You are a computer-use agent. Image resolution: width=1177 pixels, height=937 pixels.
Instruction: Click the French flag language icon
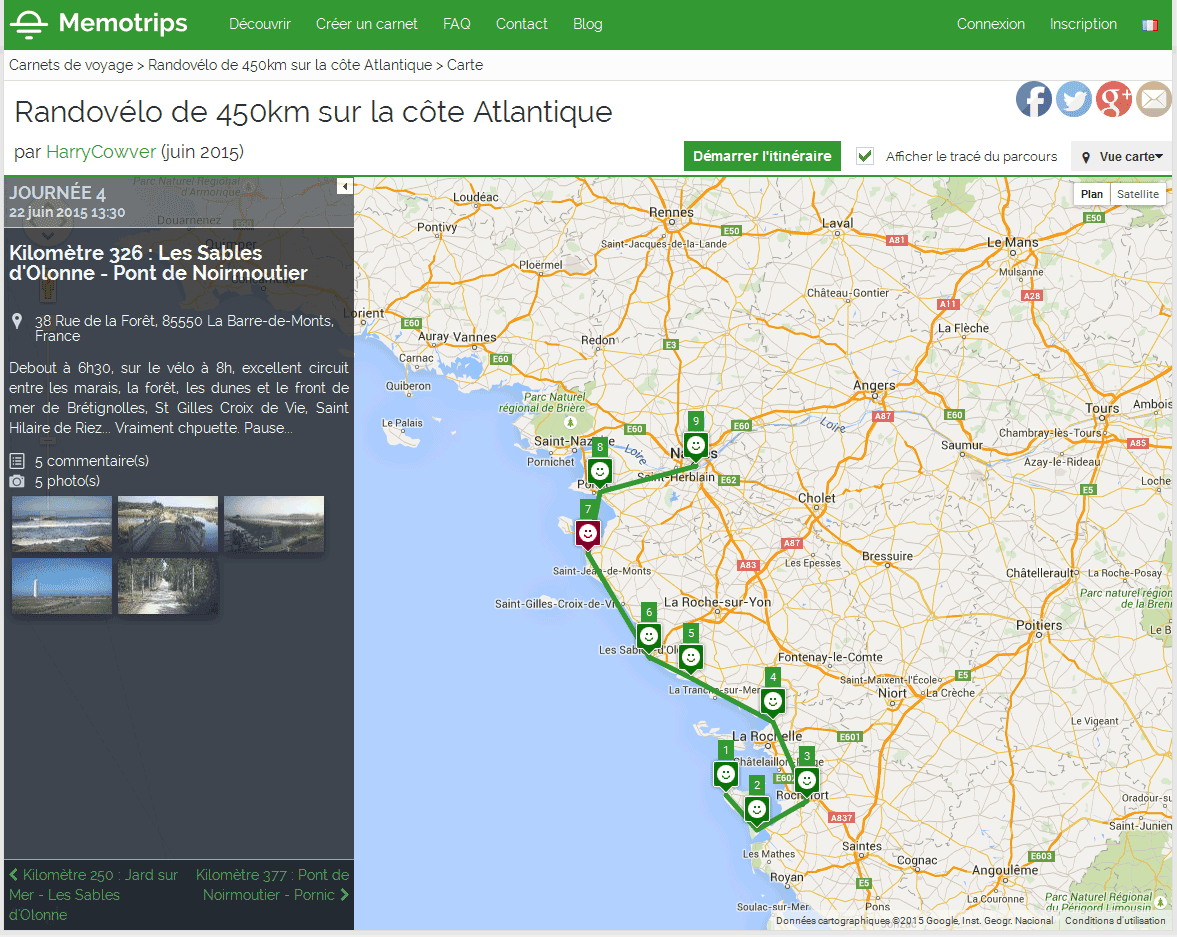pyautogui.click(x=1149, y=25)
